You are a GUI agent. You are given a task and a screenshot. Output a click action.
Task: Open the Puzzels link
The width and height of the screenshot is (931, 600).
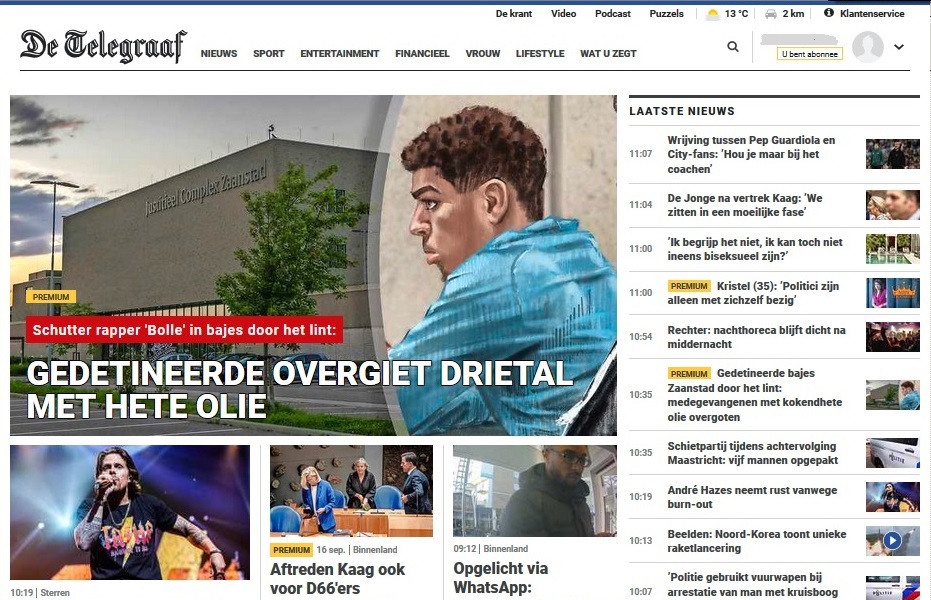coord(666,14)
